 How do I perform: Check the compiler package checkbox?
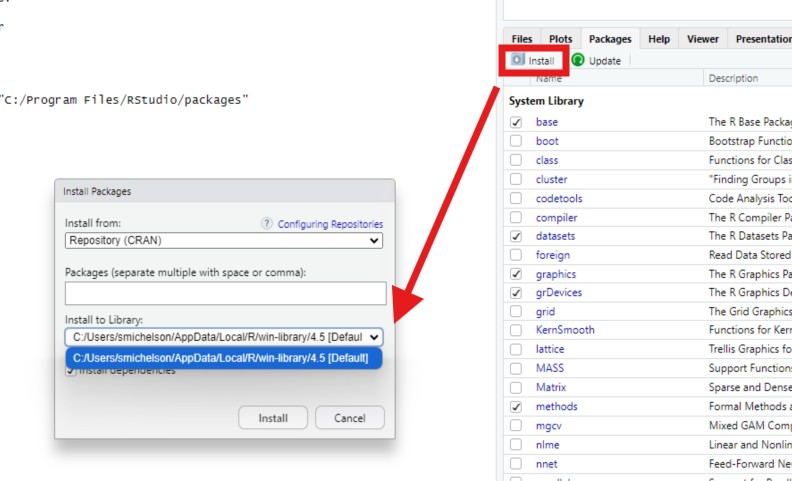516,217
